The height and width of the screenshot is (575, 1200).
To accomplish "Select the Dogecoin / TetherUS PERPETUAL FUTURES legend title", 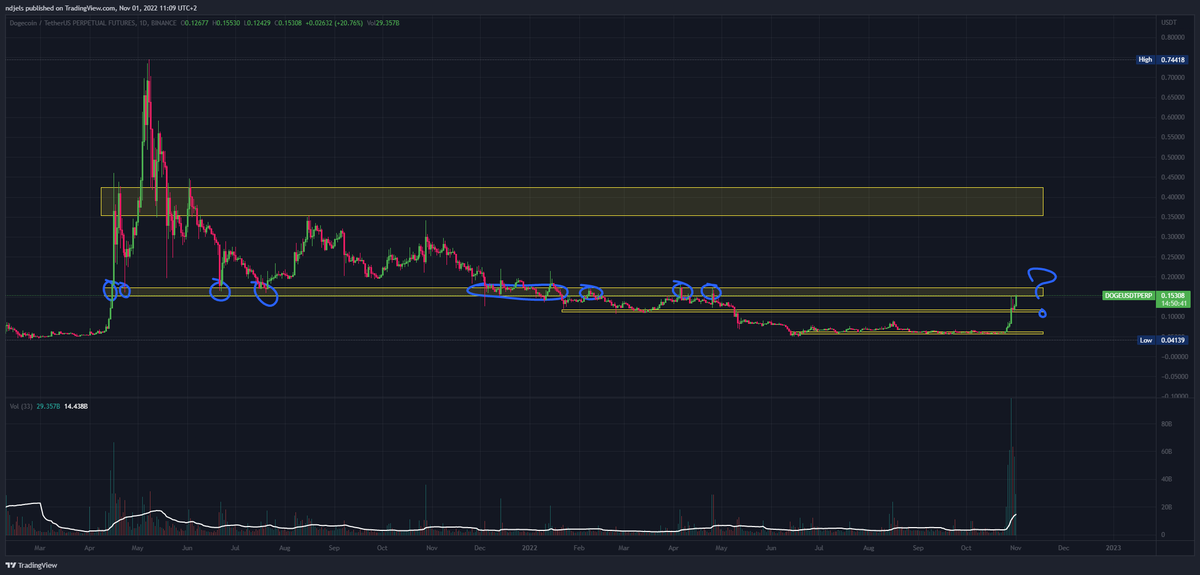I will [x=75, y=22].
